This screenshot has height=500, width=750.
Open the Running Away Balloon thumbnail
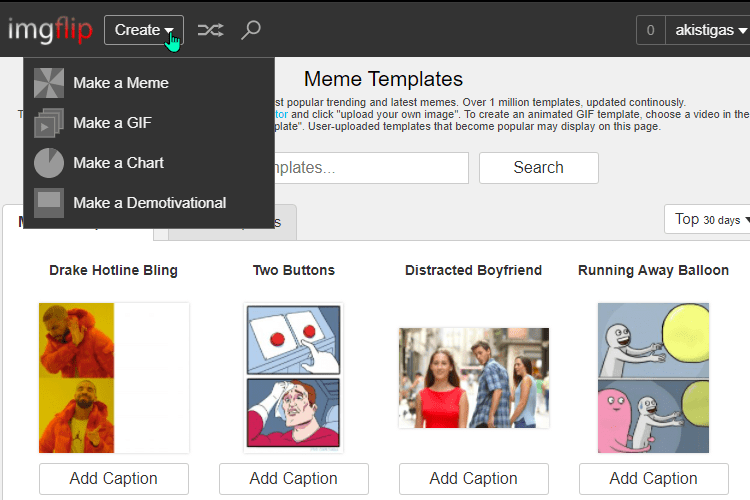click(653, 378)
